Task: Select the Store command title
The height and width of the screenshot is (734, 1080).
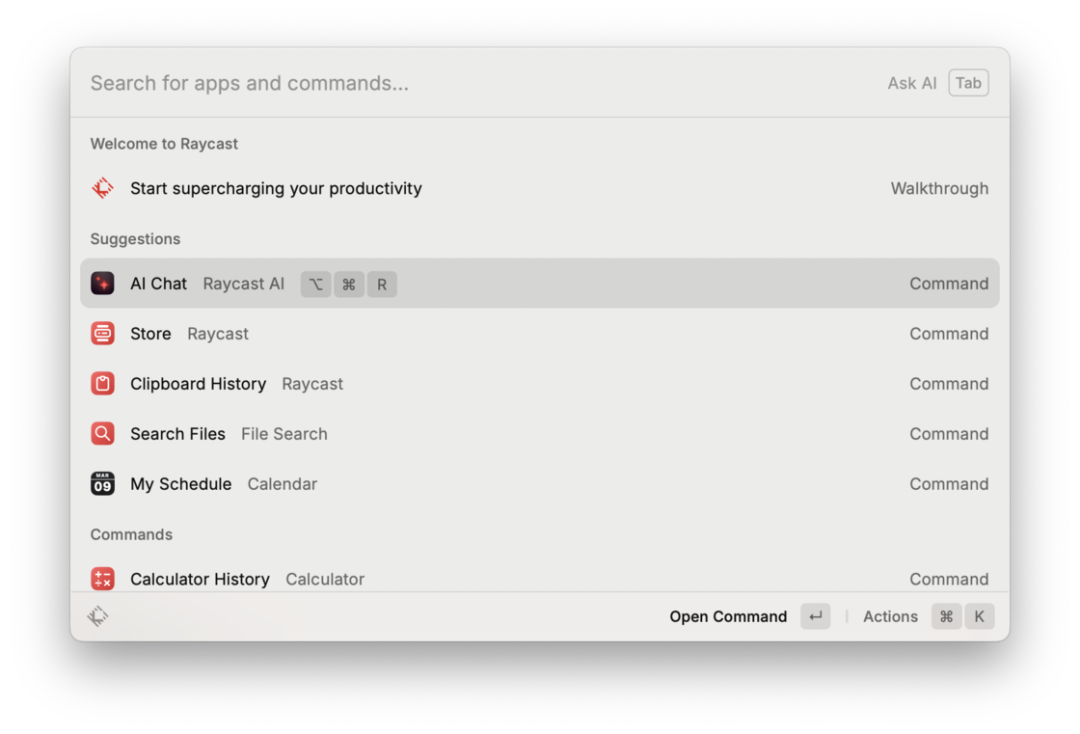Action: [151, 334]
